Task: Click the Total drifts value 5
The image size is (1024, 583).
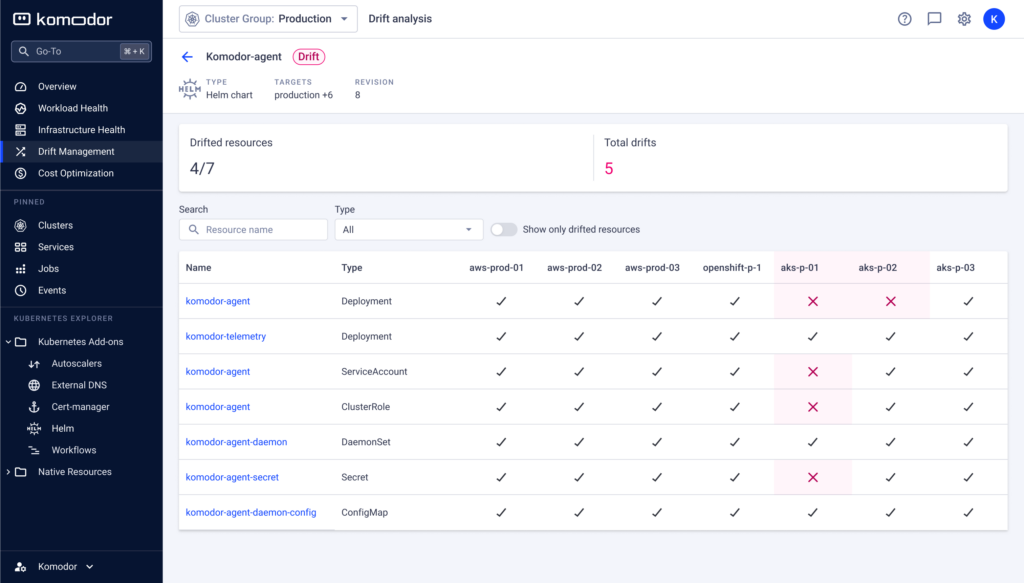Action: [609, 168]
